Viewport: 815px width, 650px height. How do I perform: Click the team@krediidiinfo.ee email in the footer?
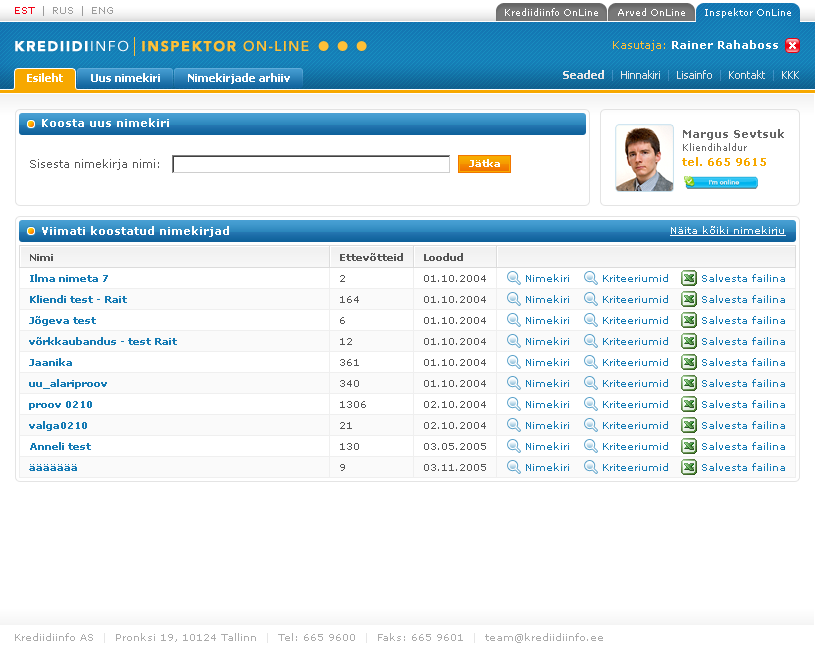[544, 638]
